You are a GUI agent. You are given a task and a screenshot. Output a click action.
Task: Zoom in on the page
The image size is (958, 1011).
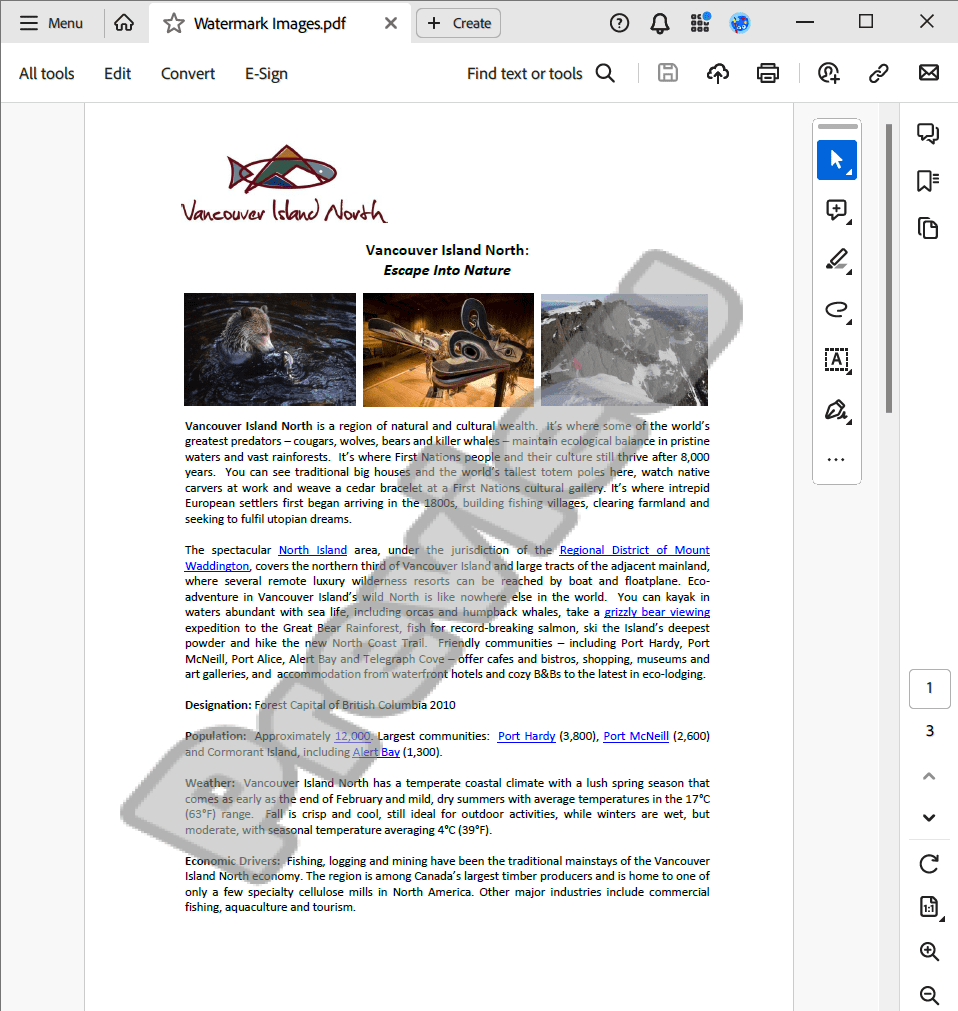pyautogui.click(x=929, y=951)
